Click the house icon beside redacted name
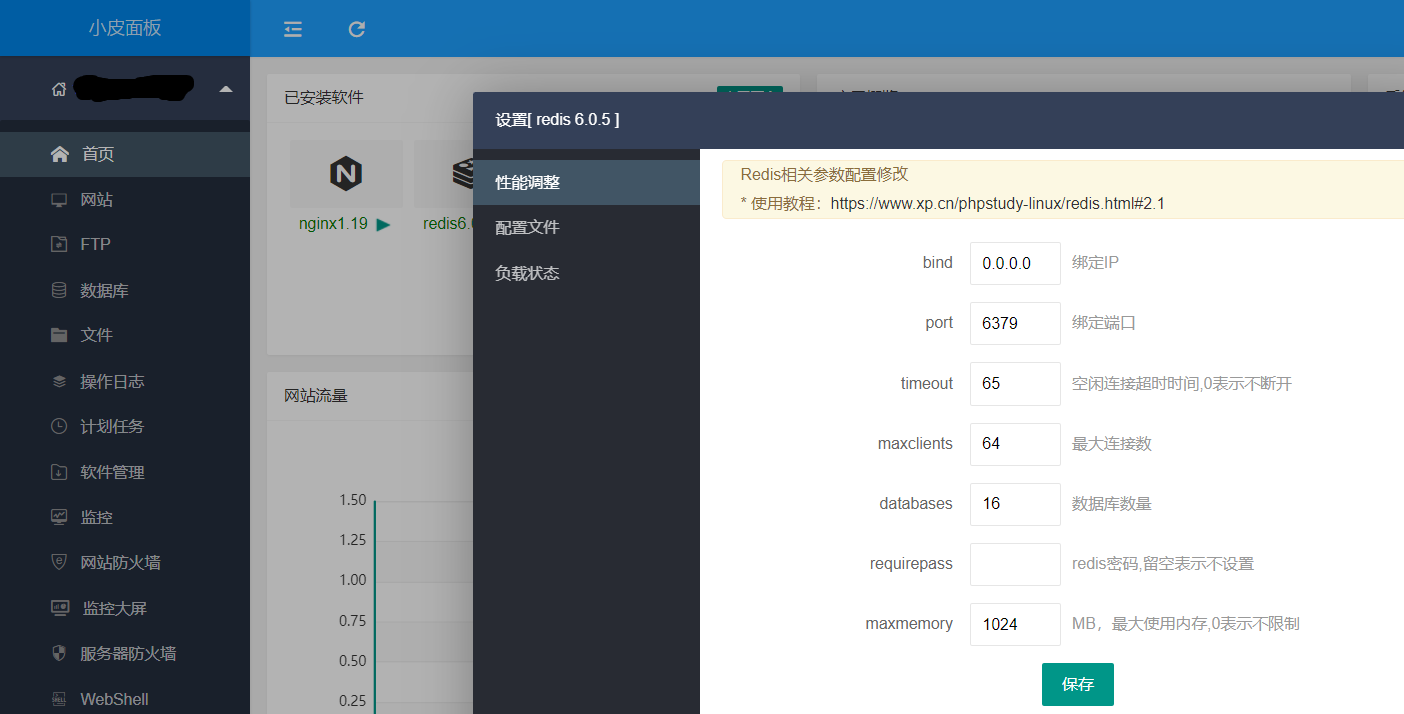The image size is (1404, 714). pos(59,89)
